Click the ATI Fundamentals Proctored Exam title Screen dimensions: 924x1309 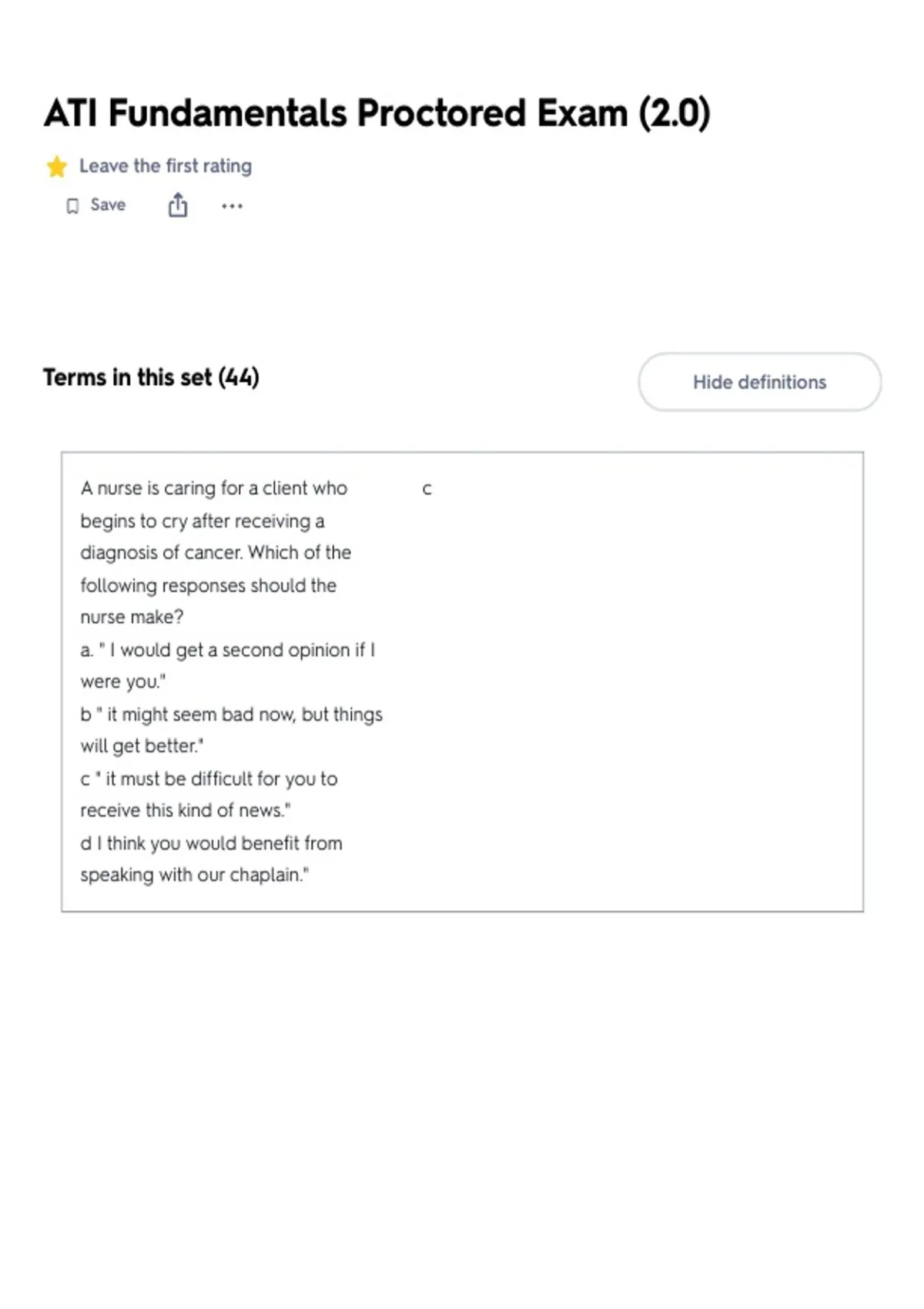pos(377,114)
